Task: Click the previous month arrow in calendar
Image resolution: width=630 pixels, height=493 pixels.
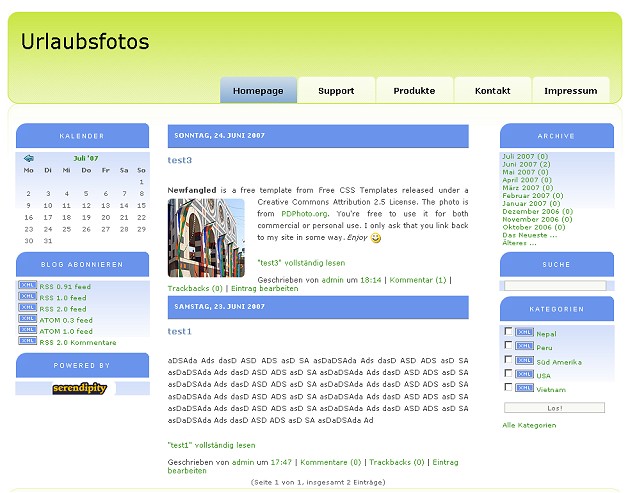Action: pos(29,158)
